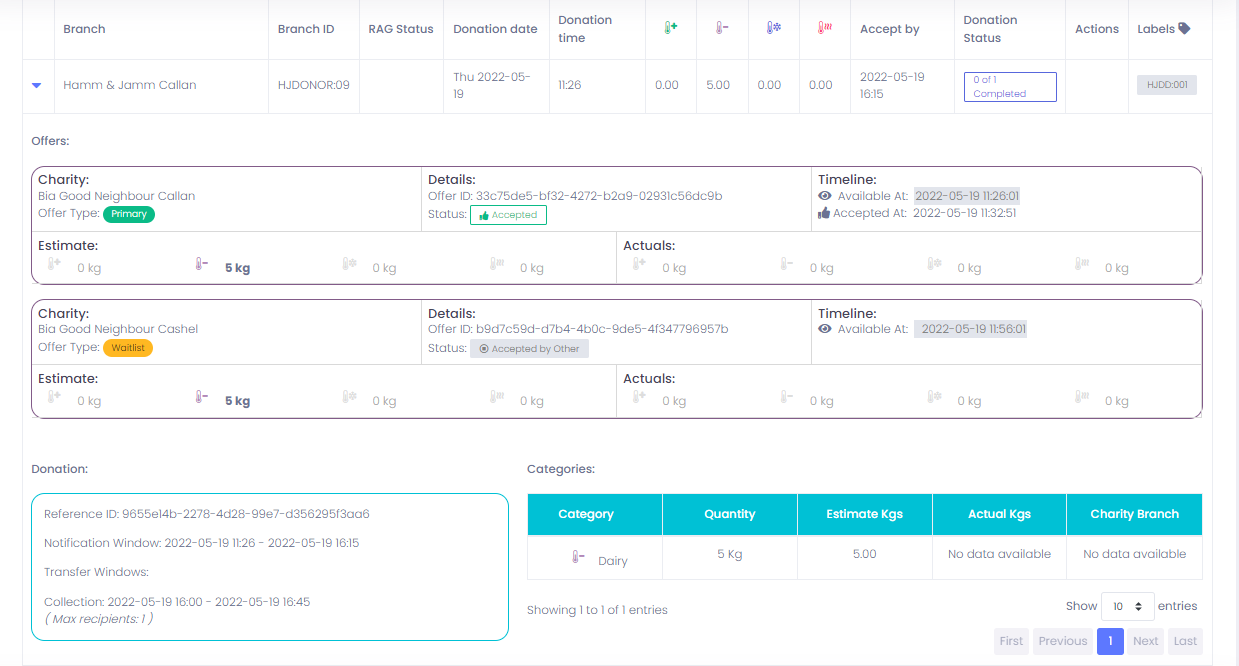This screenshot has width=1239, height=666.
Task: Click the Bia Good Neighbour Cashel charity name
Action: pos(118,329)
